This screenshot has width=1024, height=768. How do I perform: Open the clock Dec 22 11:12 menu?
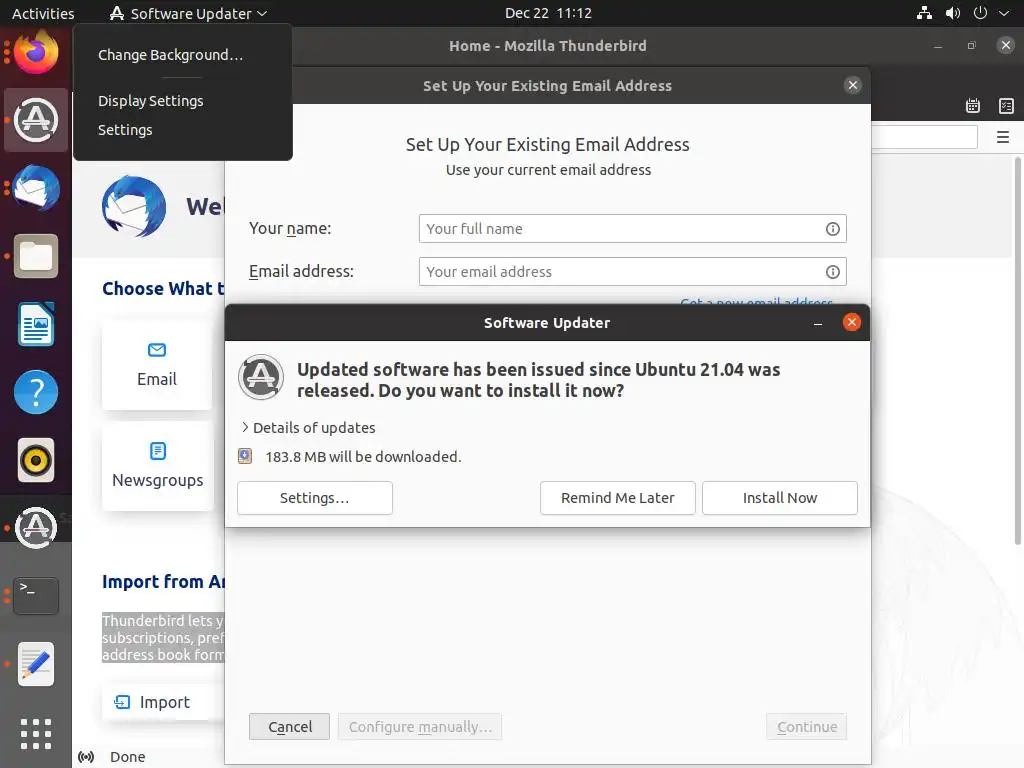pyautogui.click(x=548, y=13)
